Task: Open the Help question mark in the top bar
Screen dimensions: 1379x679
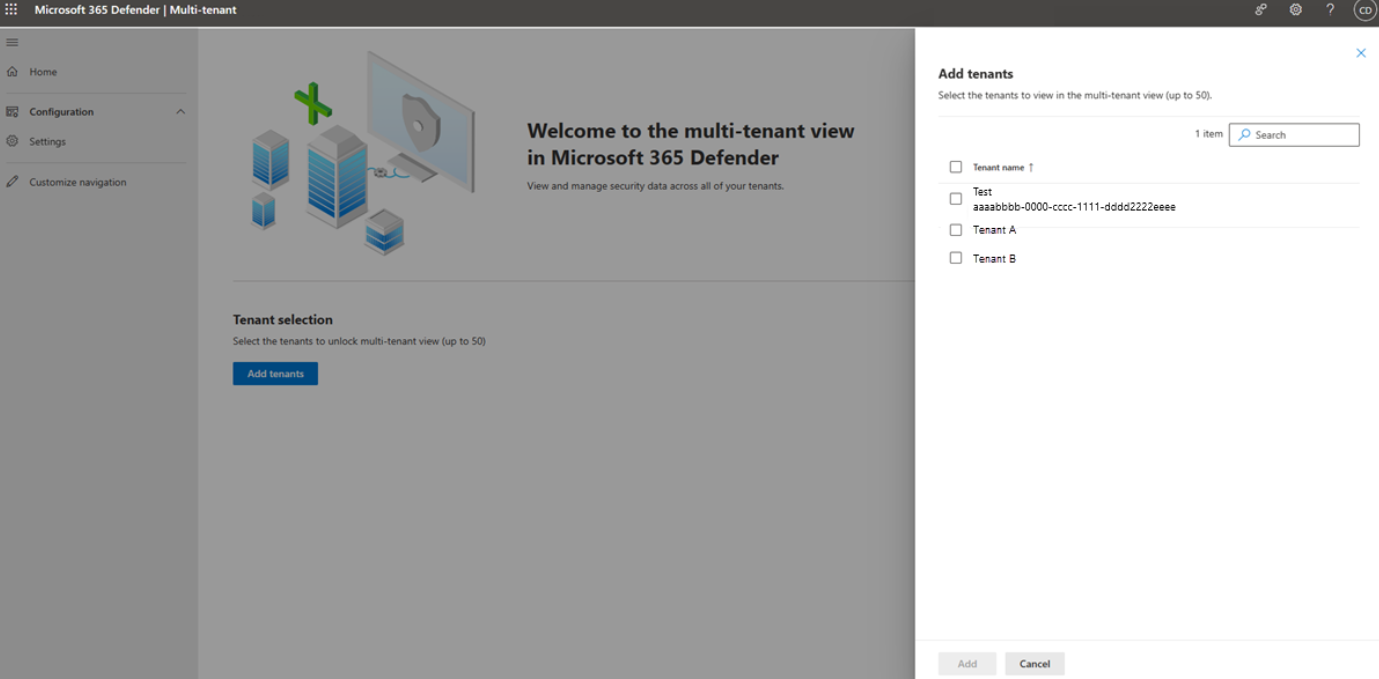Action: point(1330,10)
